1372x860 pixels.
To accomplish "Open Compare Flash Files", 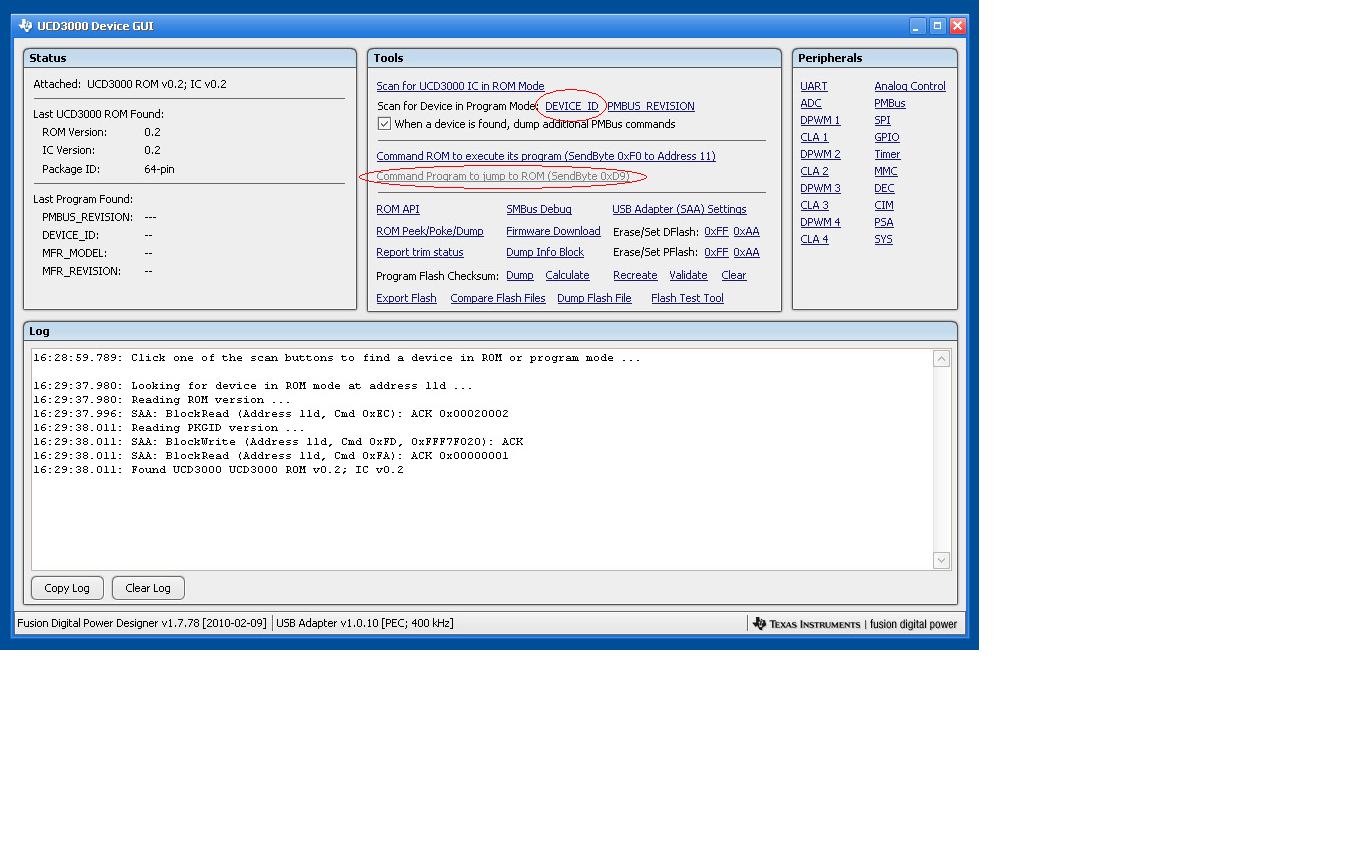I will point(498,298).
